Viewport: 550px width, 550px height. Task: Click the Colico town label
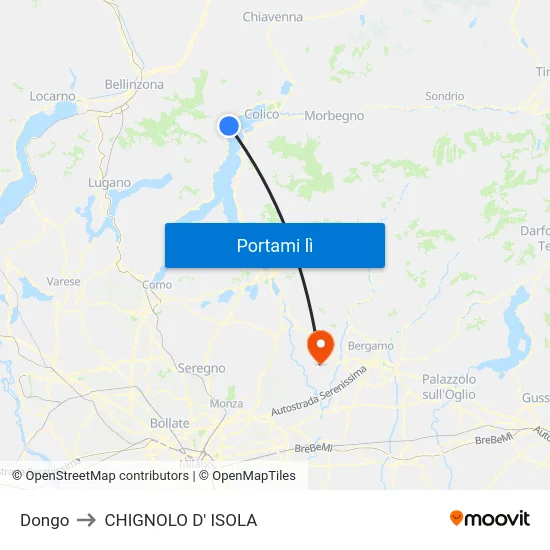[262, 114]
